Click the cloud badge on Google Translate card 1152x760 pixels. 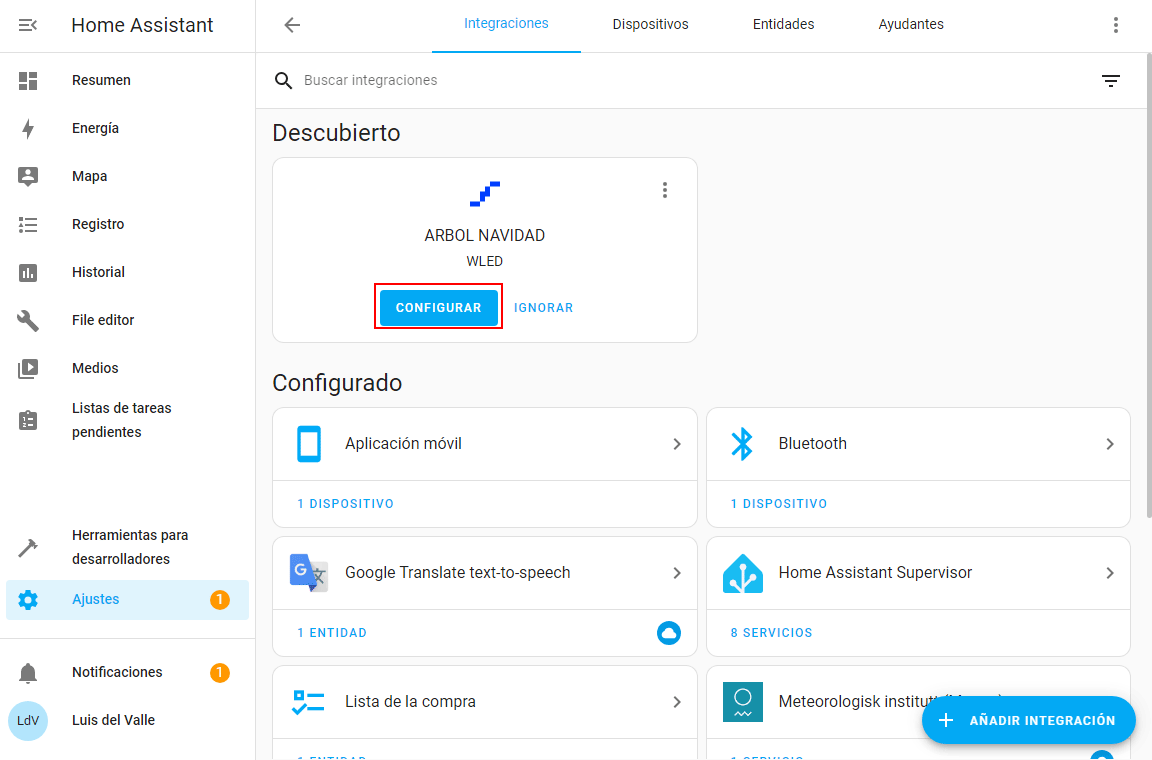(x=669, y=633)
